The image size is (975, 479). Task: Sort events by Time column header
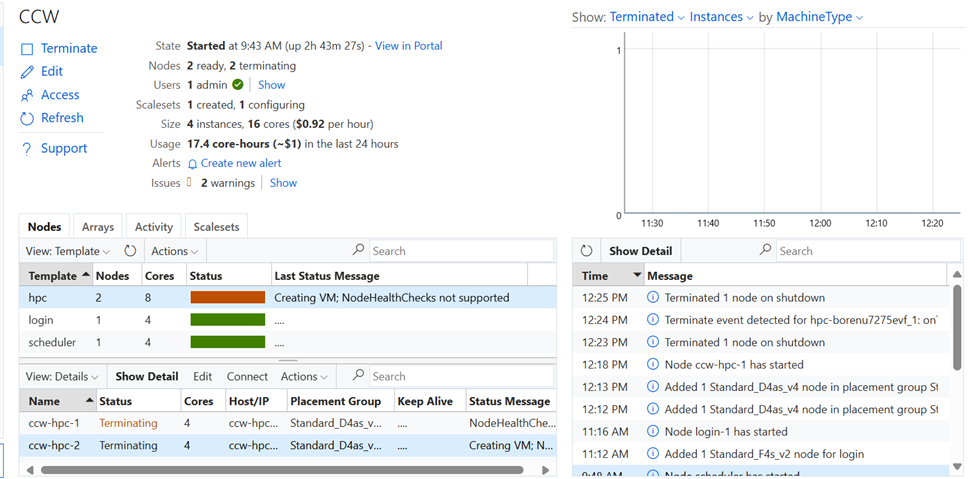609,276
